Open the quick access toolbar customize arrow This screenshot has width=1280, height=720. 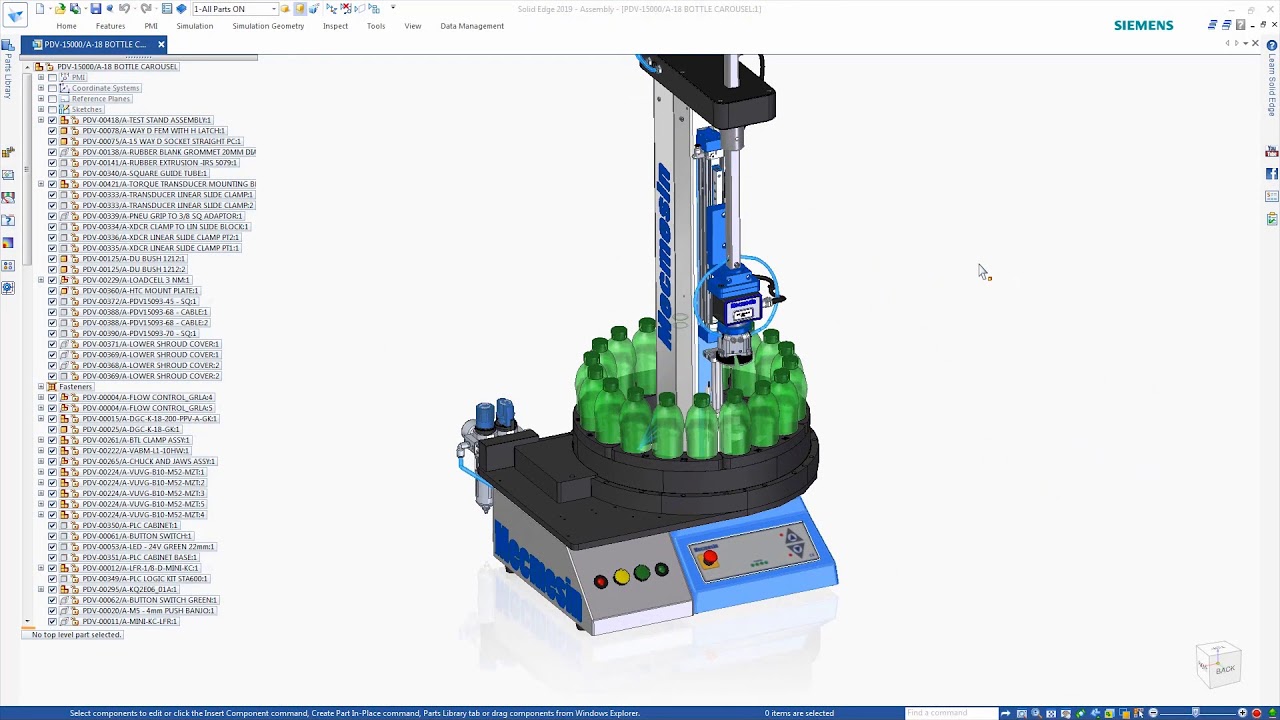(x=393, y=7)
